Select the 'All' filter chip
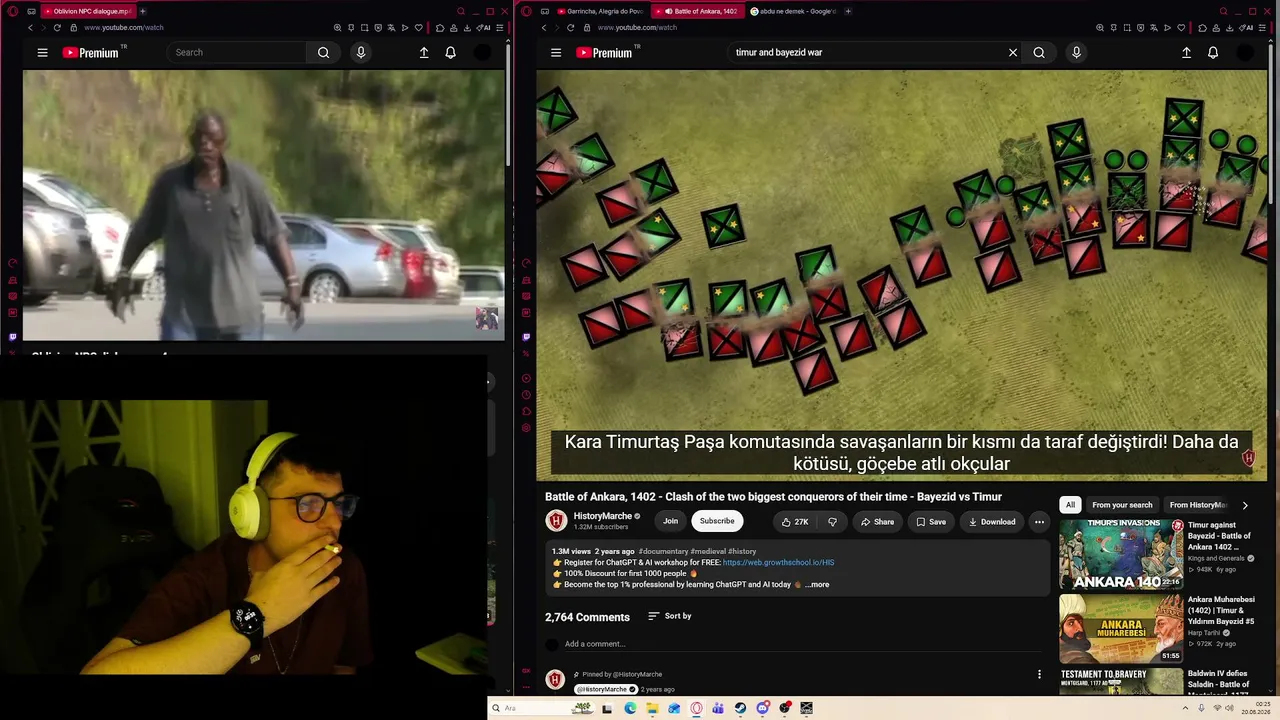This screenshot has height=720, width=1280. coord(1070,505)
